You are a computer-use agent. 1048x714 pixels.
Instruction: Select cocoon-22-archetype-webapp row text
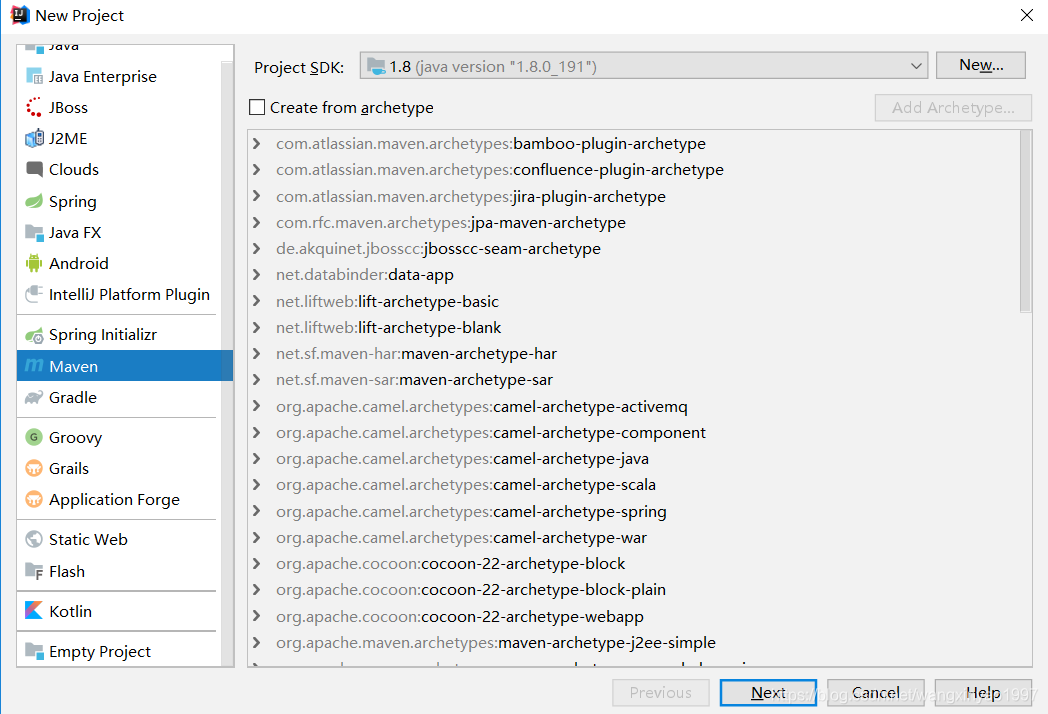pos(460,616)
